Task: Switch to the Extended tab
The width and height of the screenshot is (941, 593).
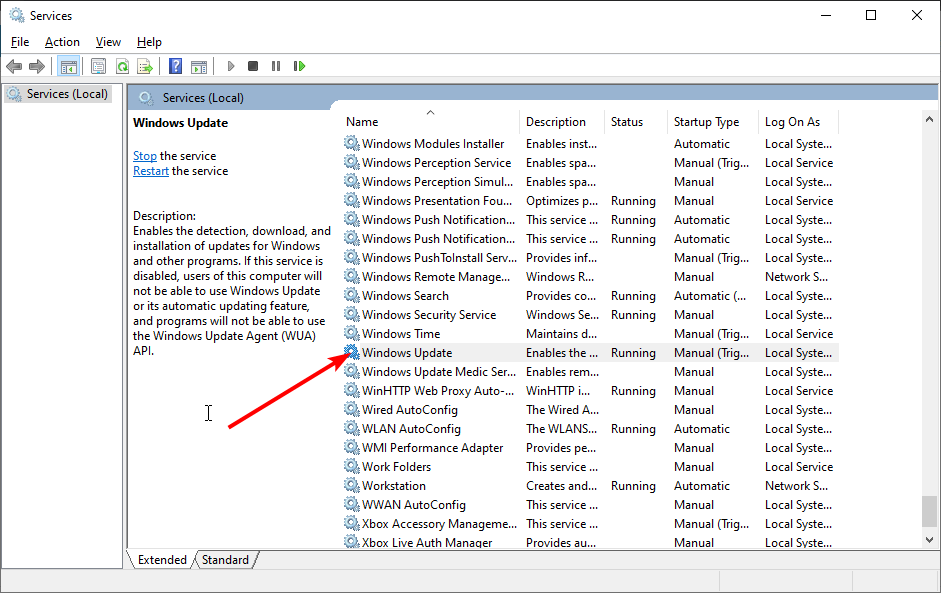Action: click(x=162, y=559)
